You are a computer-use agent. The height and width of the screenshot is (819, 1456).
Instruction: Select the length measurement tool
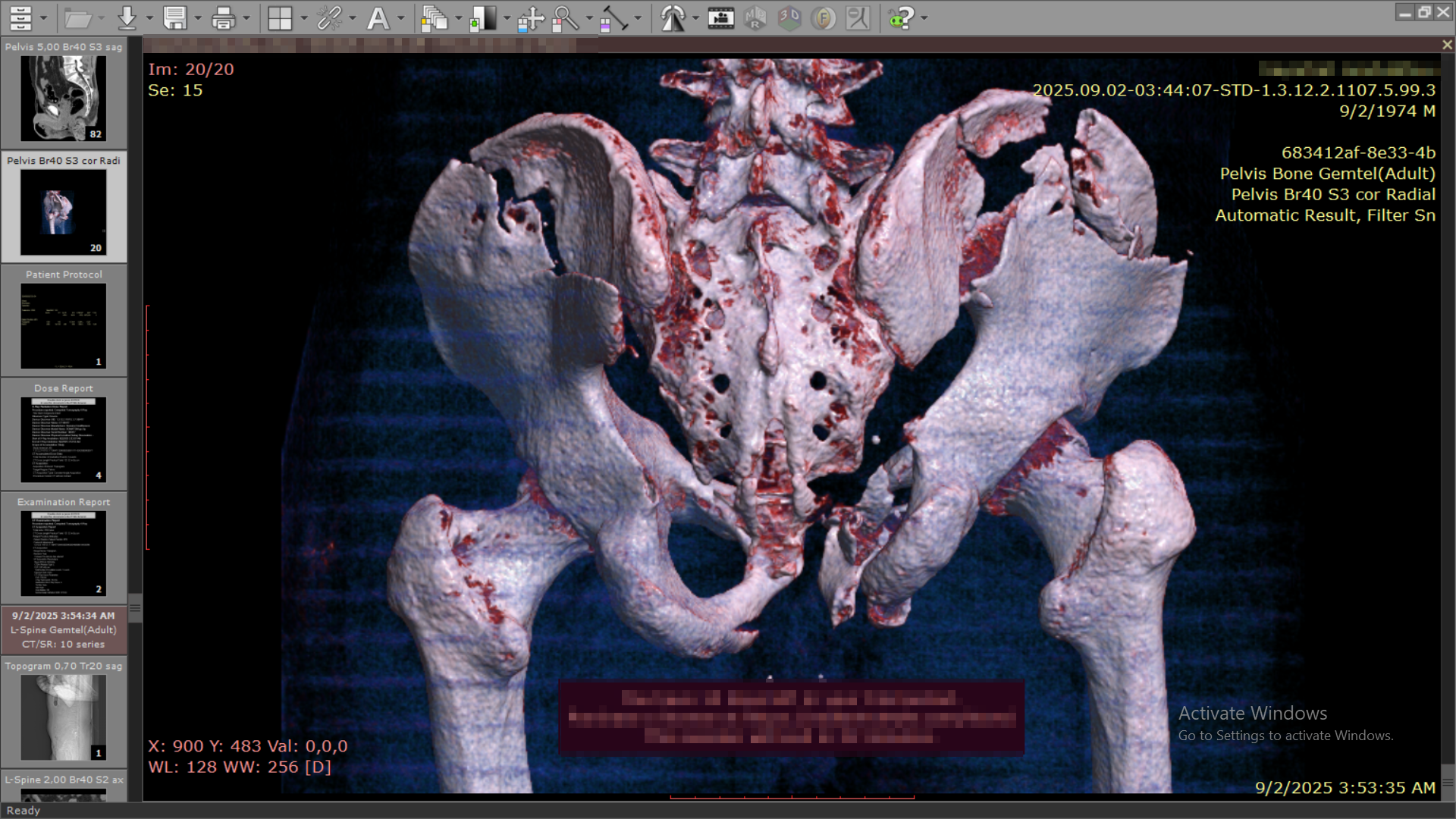(614, 17)
